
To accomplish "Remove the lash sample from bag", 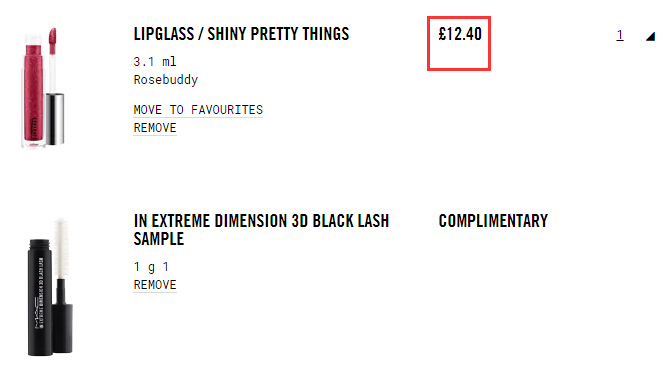I will [x=155, y=285].
